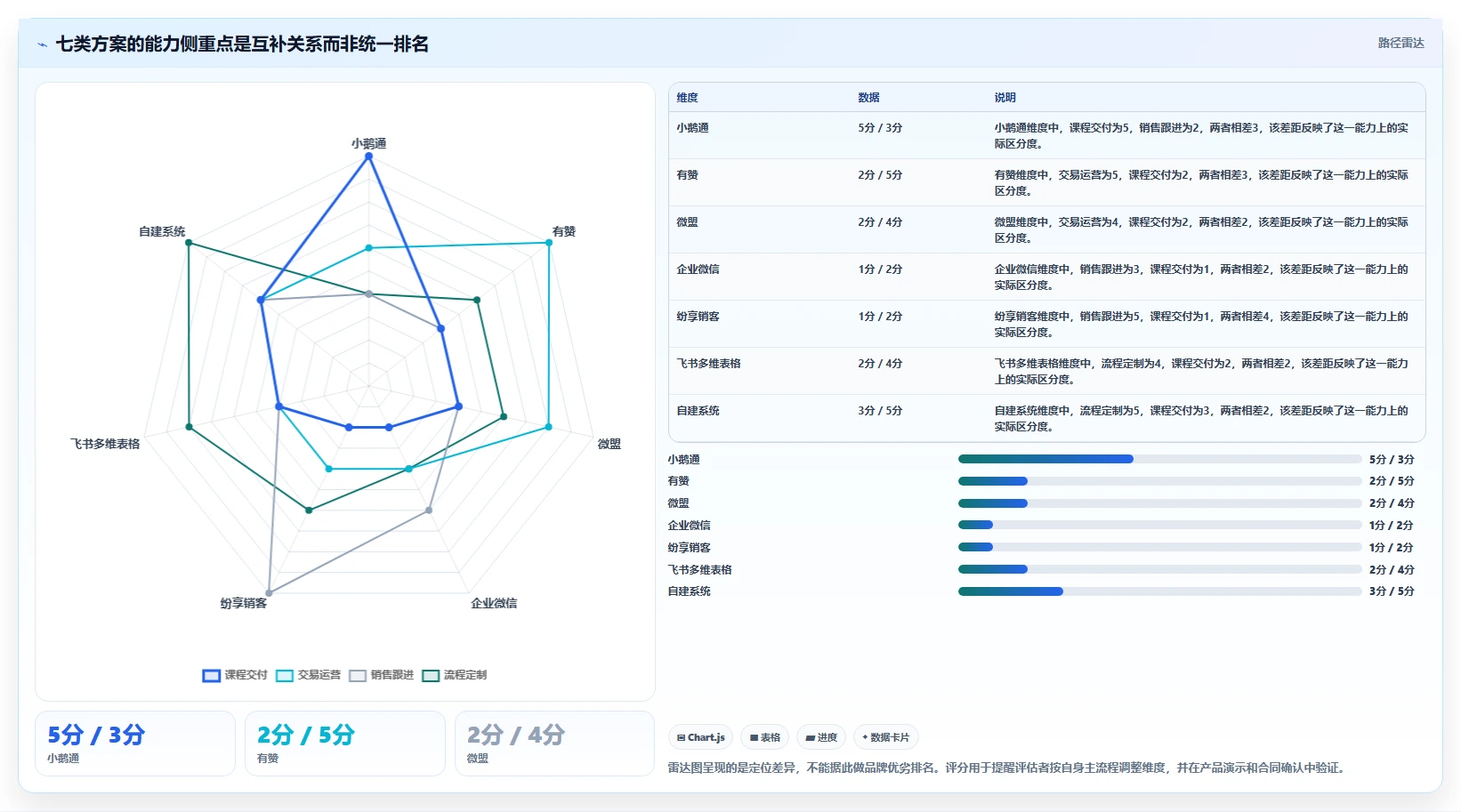Click the 维度 column header
The image size is (1461, 812).
pos(687,98)
